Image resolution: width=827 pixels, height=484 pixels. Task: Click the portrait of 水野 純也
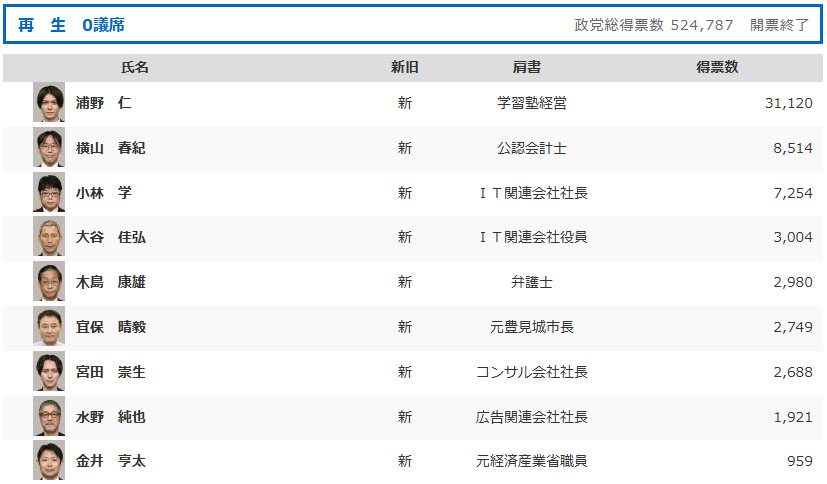pyautogui.click(x=49, y=417)
